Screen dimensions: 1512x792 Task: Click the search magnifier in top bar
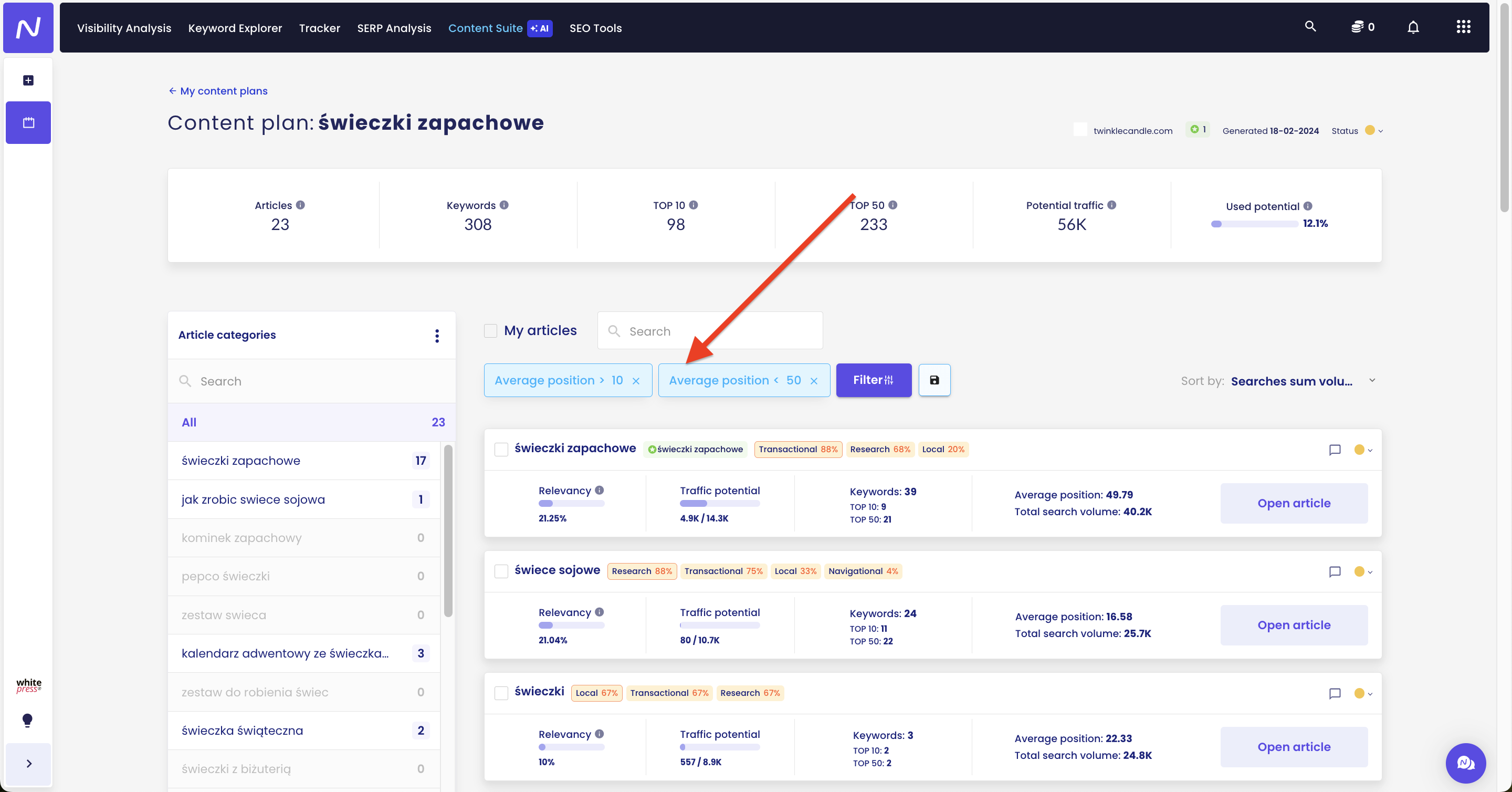point(1310,26)
